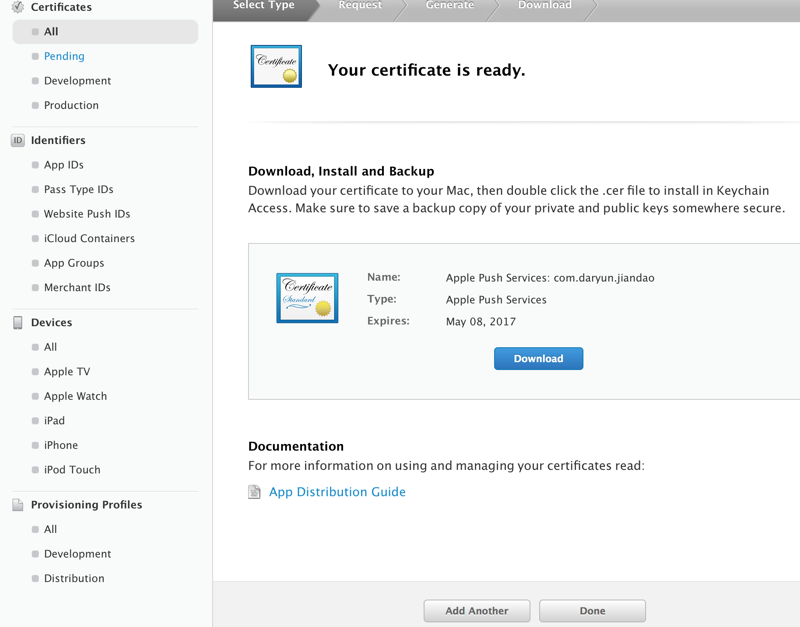Screen dimensions: 800x627
Task: Show Apple TV devices
Action: (67, 371)
